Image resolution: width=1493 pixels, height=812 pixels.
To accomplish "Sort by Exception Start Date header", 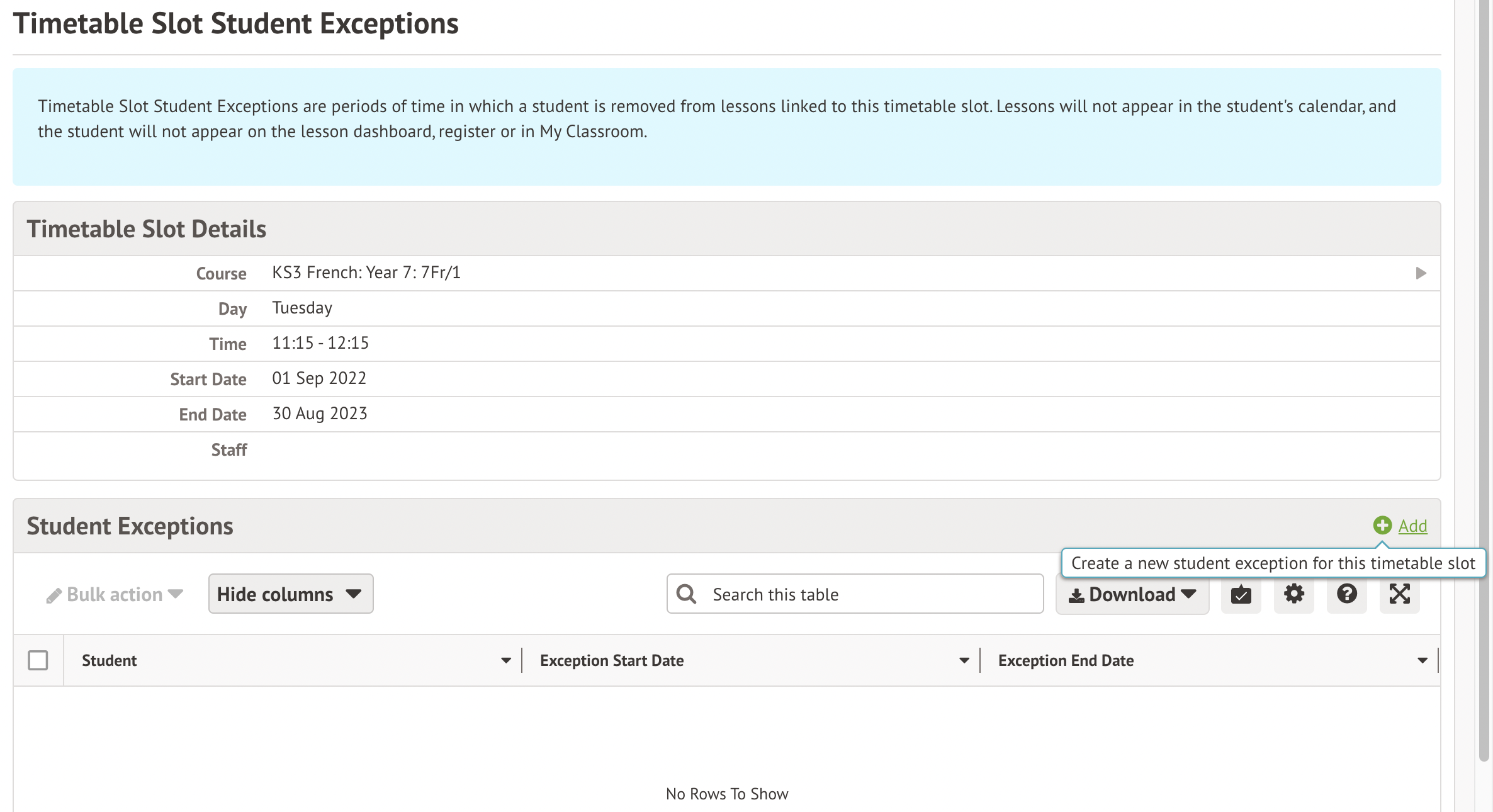I will pos(611,660).
